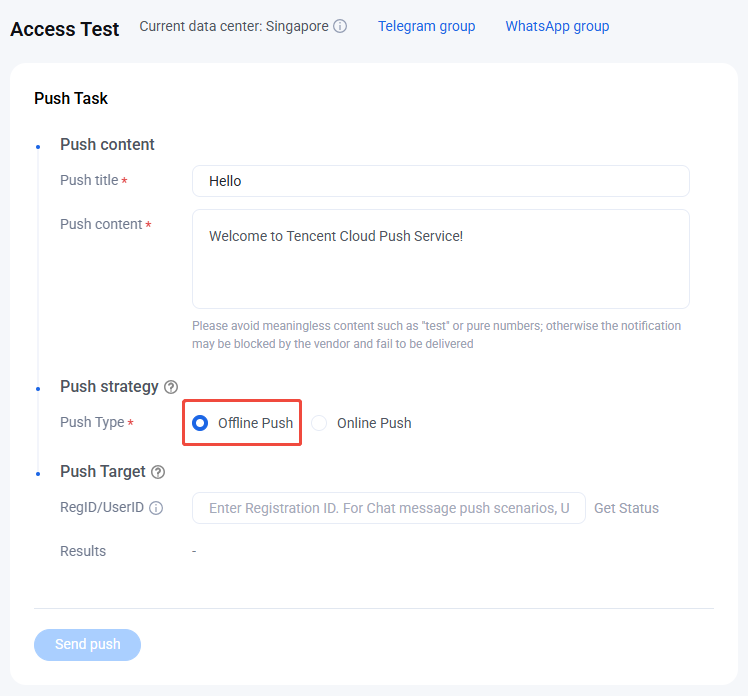Click the RegID/UserID info icon
Viewport: 748px width, 696px height.
(156, 508)
